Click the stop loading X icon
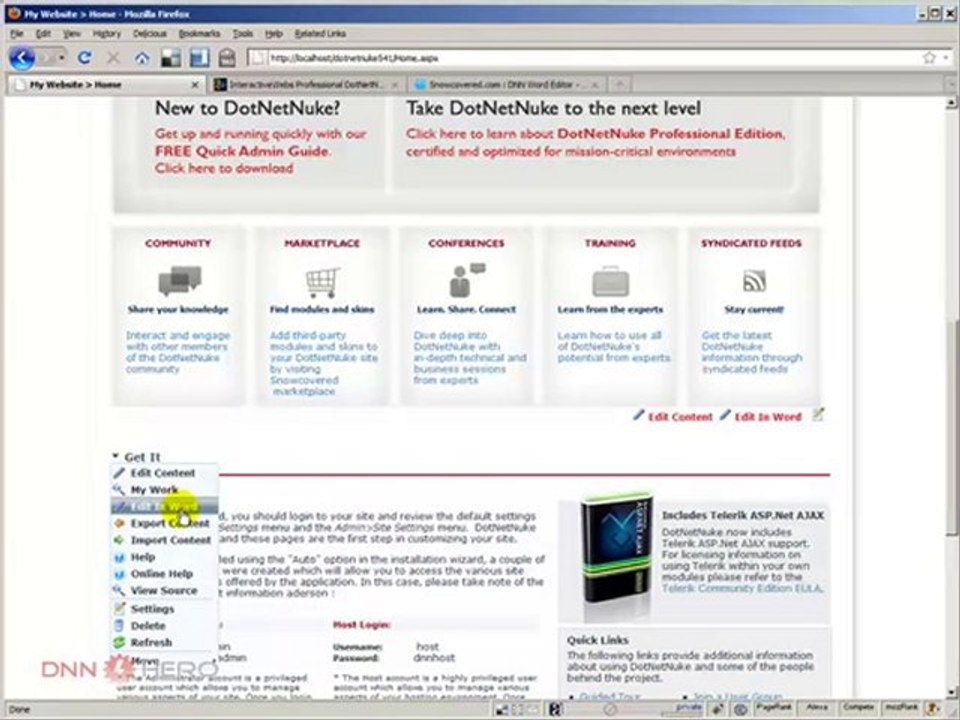The image size is (960, 720). pyautogui.click(x=113, y=58)
